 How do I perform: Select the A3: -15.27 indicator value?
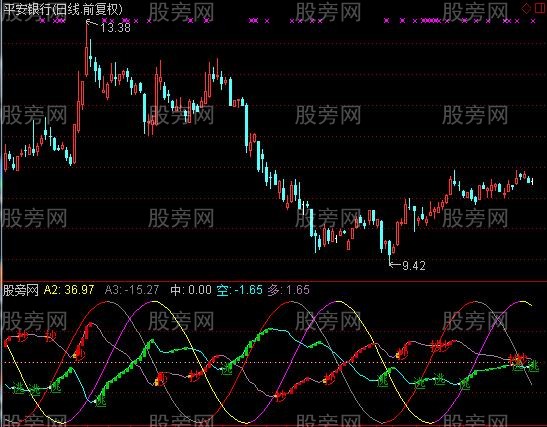132,290
